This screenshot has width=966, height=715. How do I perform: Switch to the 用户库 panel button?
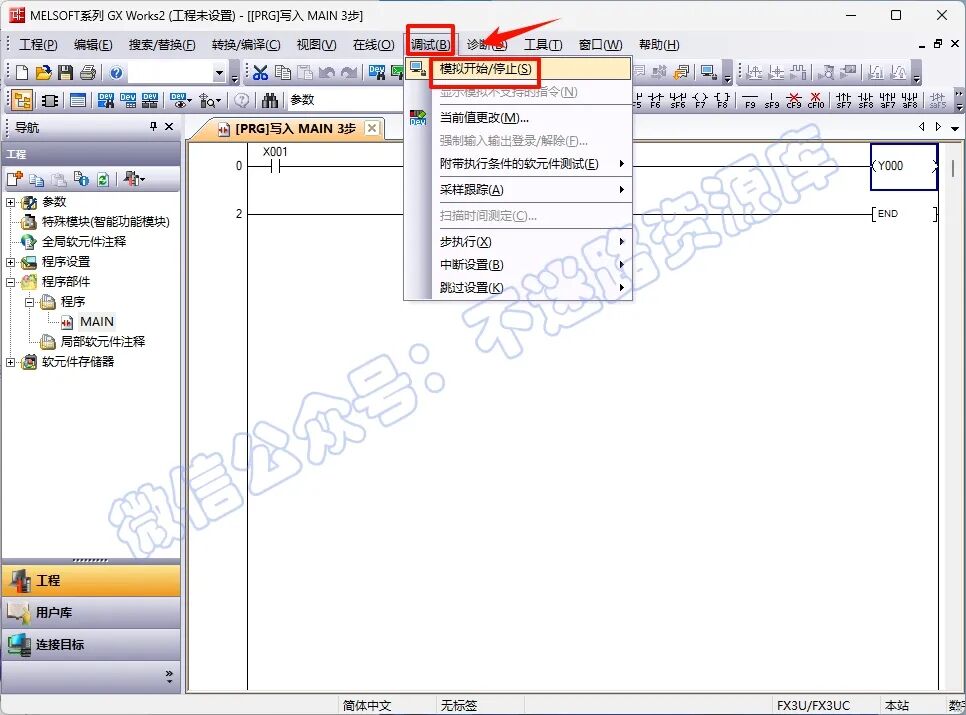click(x=91, y=613)
